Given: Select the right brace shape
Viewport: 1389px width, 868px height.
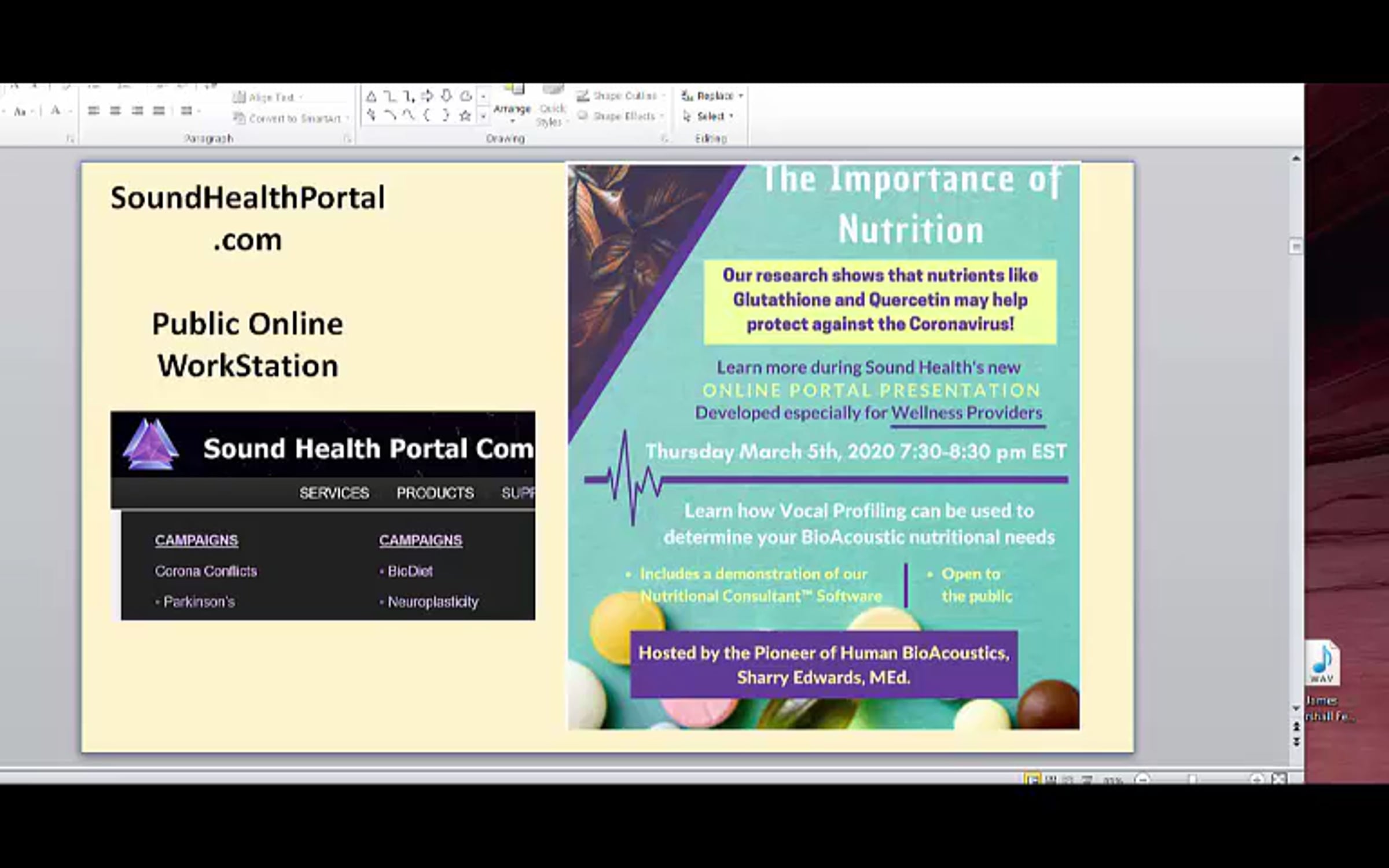Looking at the screenshot, I should point(446,116).
